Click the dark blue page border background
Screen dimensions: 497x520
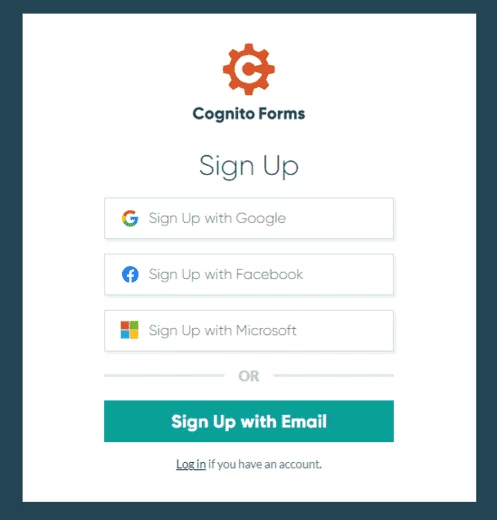pos(11,260)
